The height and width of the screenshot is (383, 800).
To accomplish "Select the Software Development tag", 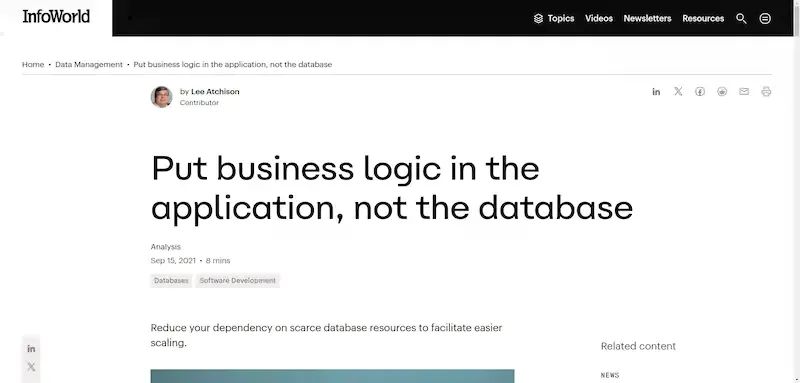I will click(238, 280).
